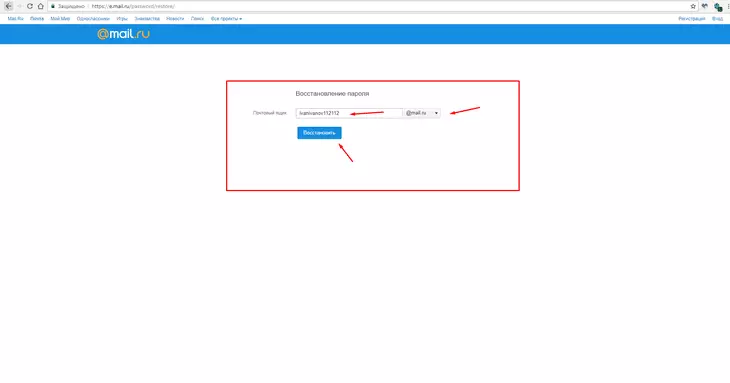Open the Mail.Ru link in the top navigation
730x383 pixels.
click(x=15, y=19)
